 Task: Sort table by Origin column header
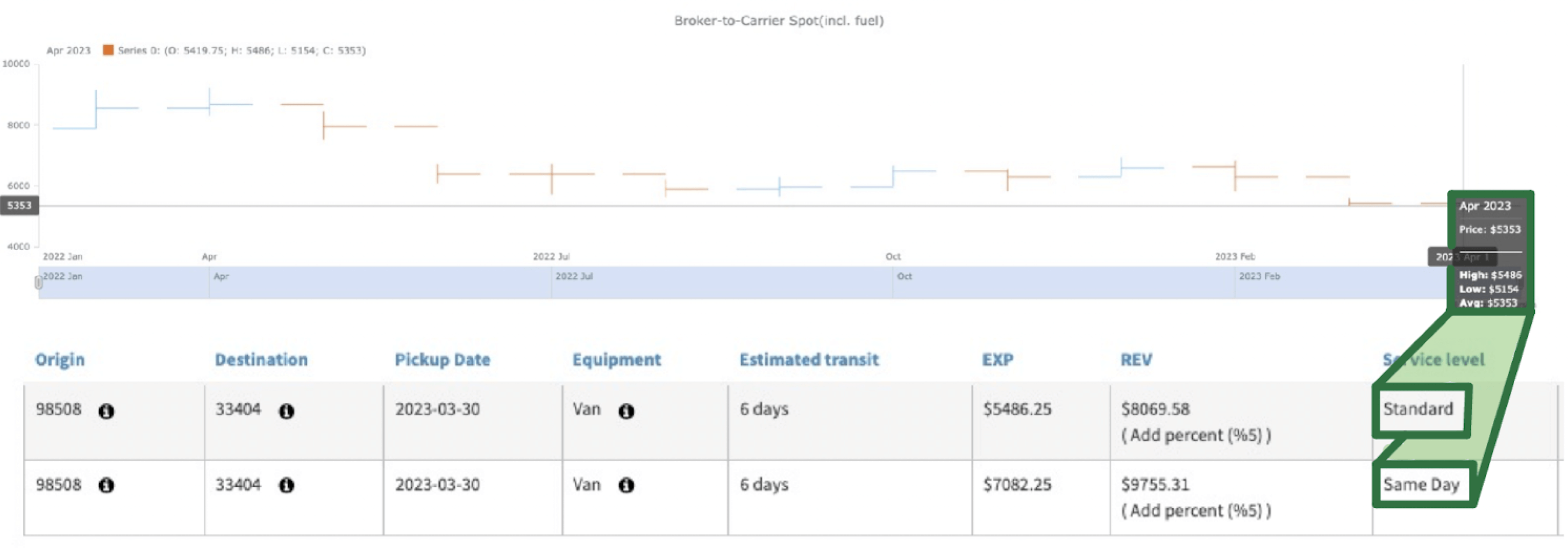point(60,359)
